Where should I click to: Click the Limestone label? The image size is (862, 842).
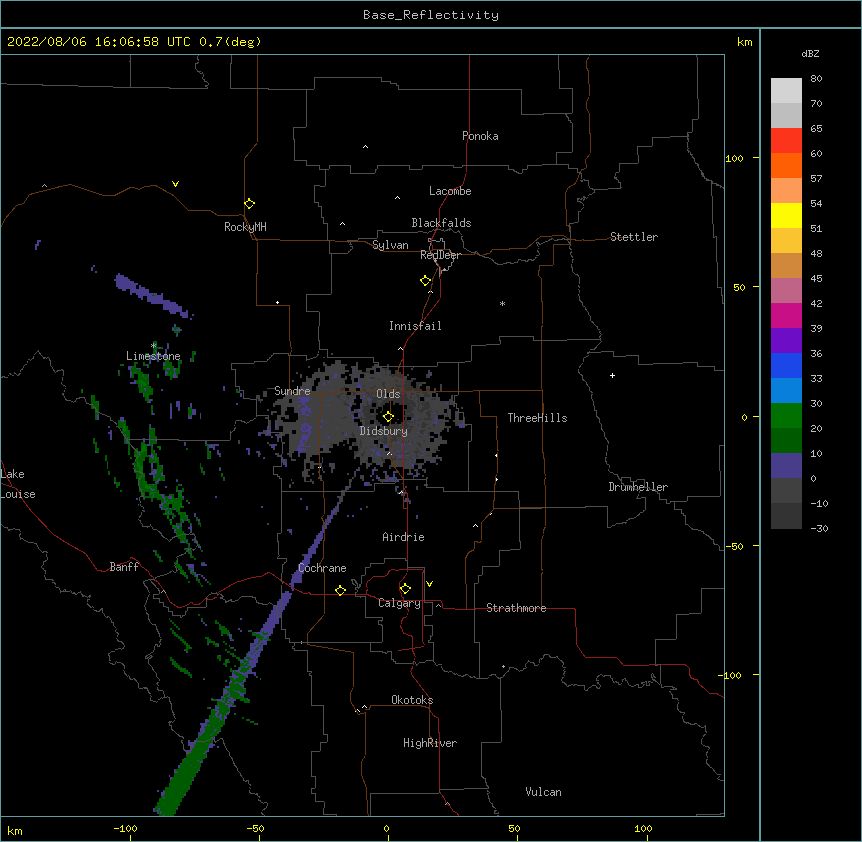(x=153, y=356)
